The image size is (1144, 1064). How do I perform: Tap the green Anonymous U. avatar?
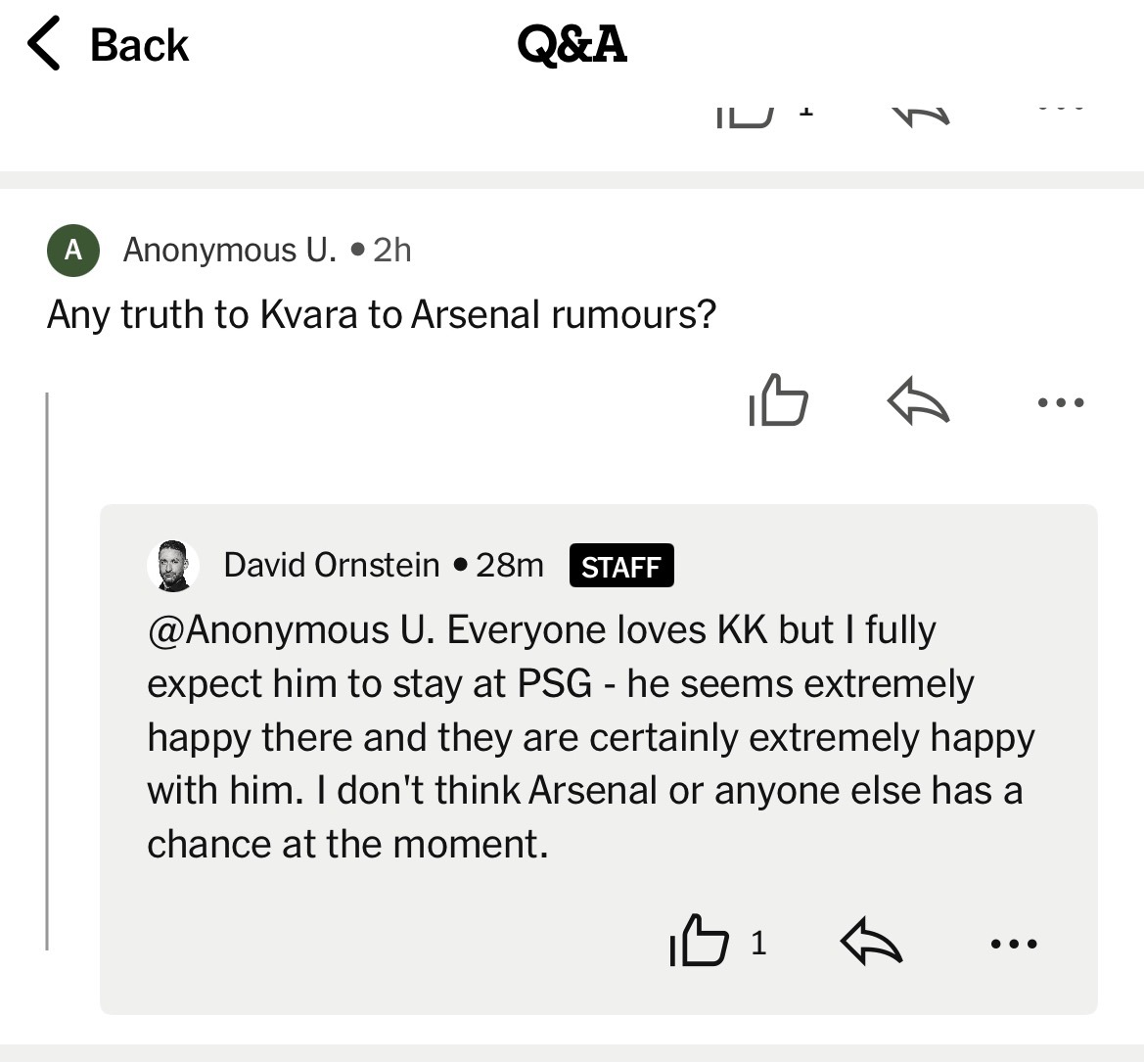tap(72, 251)
